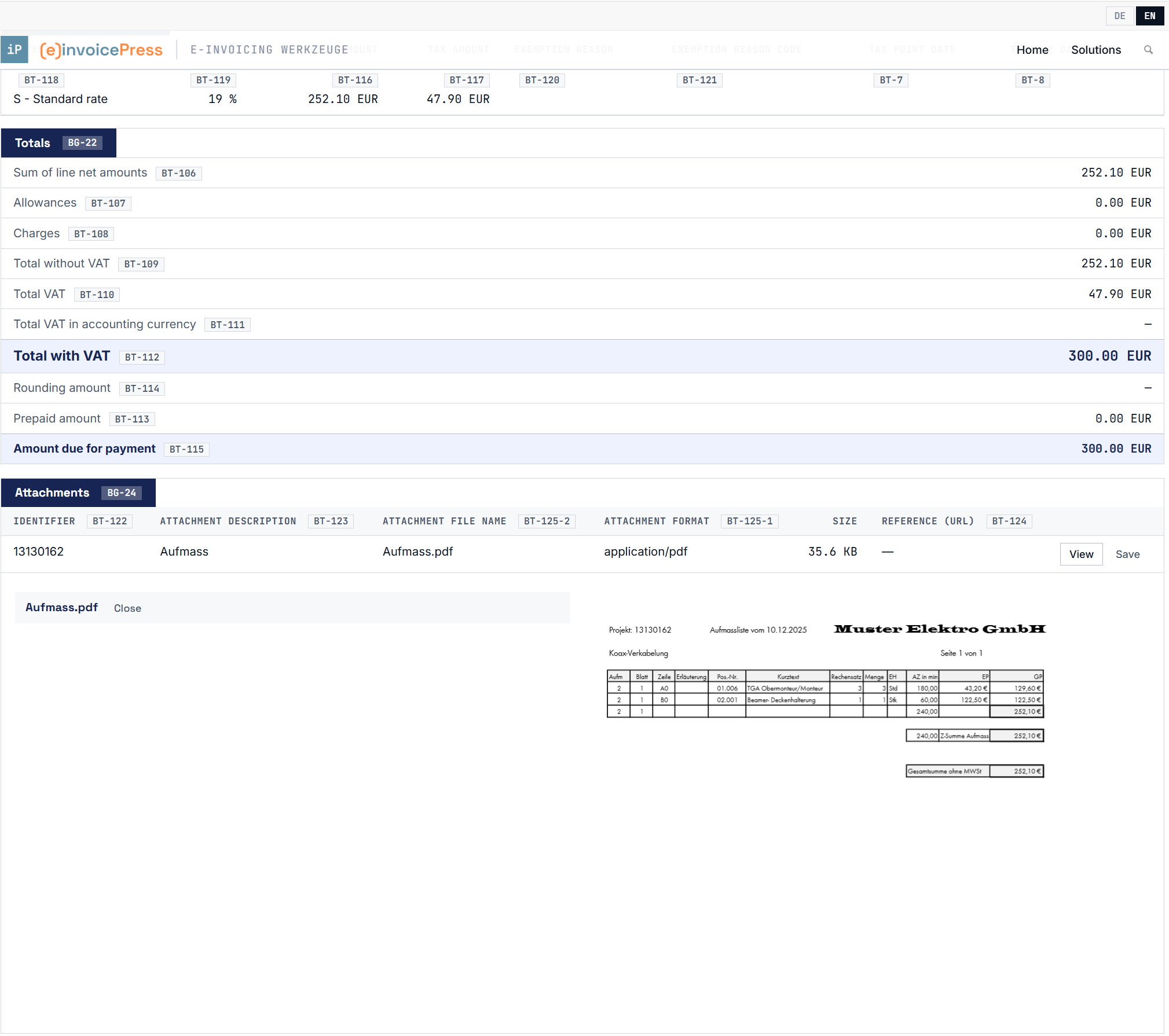This screenshot has width=1169, height=1036.
Task: Click the BT-113 tag
Action: point(132,419)
